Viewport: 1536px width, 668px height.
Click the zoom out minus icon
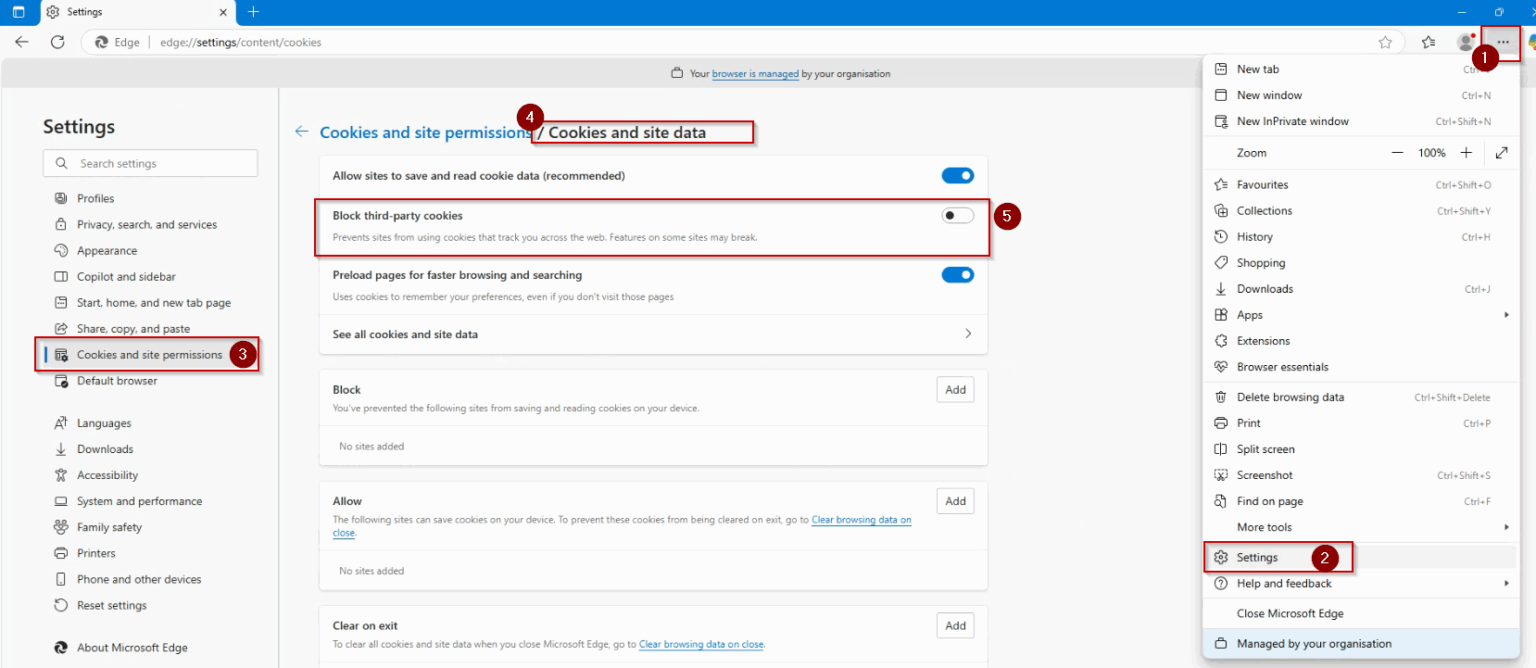click(x=1397, y=153)
